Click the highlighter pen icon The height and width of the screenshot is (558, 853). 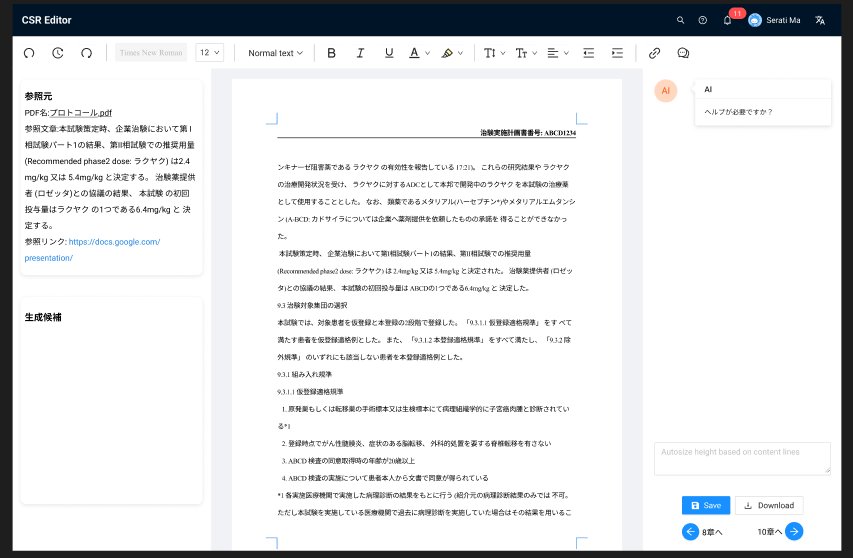click(447, 53)
